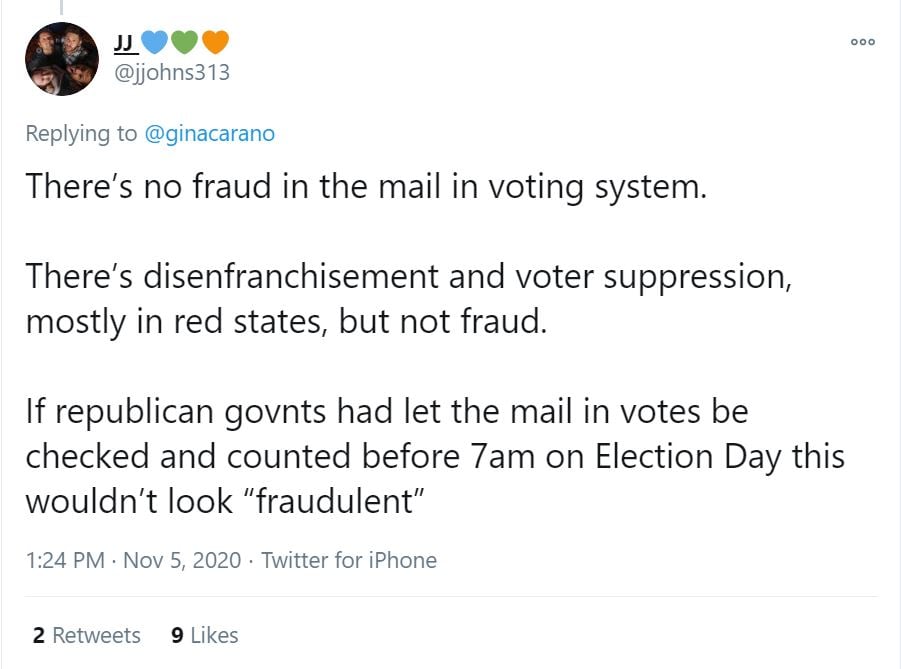
Task: Click the blue heart emoji beside JJ
Action: coord(153,42)
